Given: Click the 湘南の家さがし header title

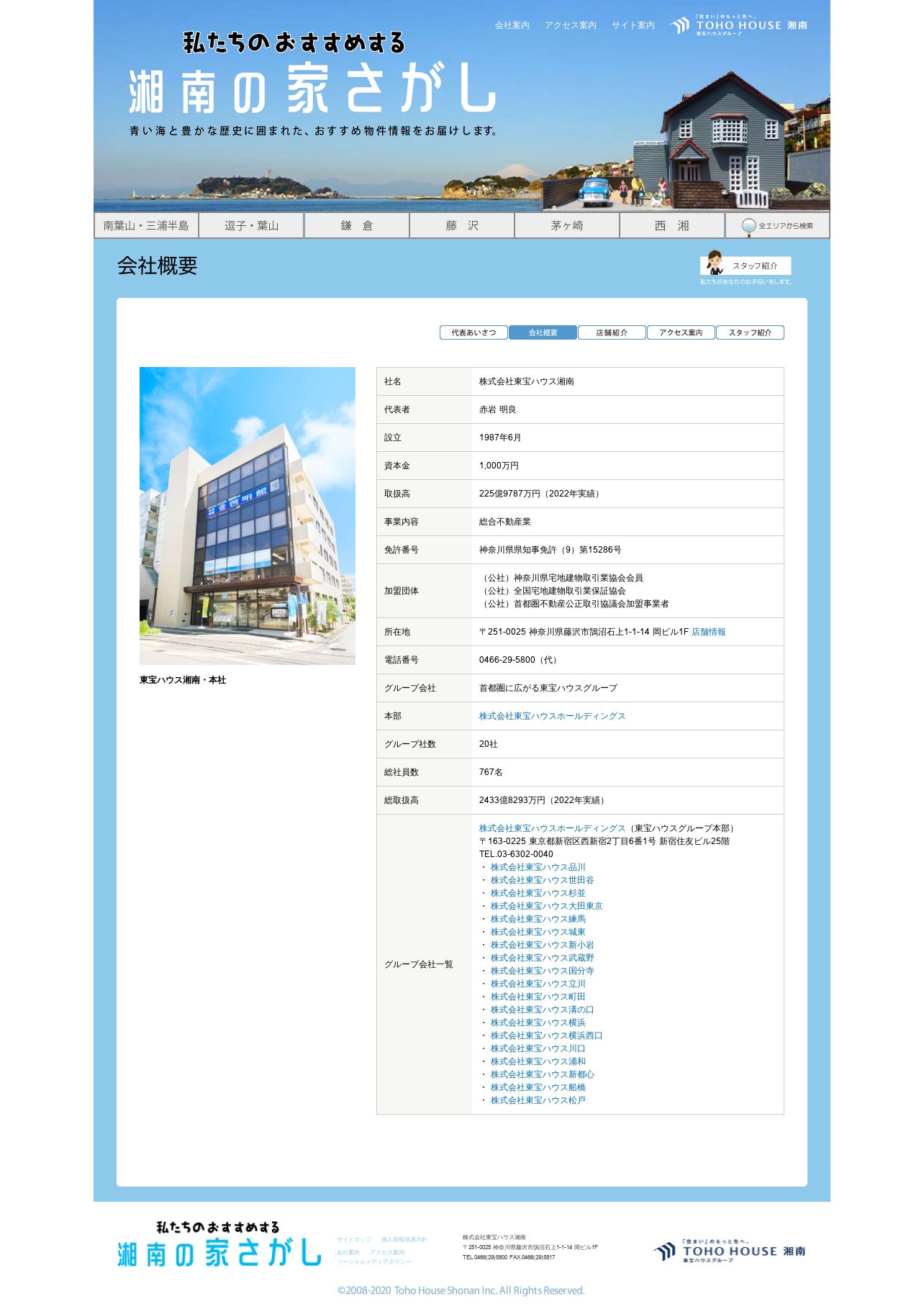Looking at the screenshot, I should tap(312, 89).
